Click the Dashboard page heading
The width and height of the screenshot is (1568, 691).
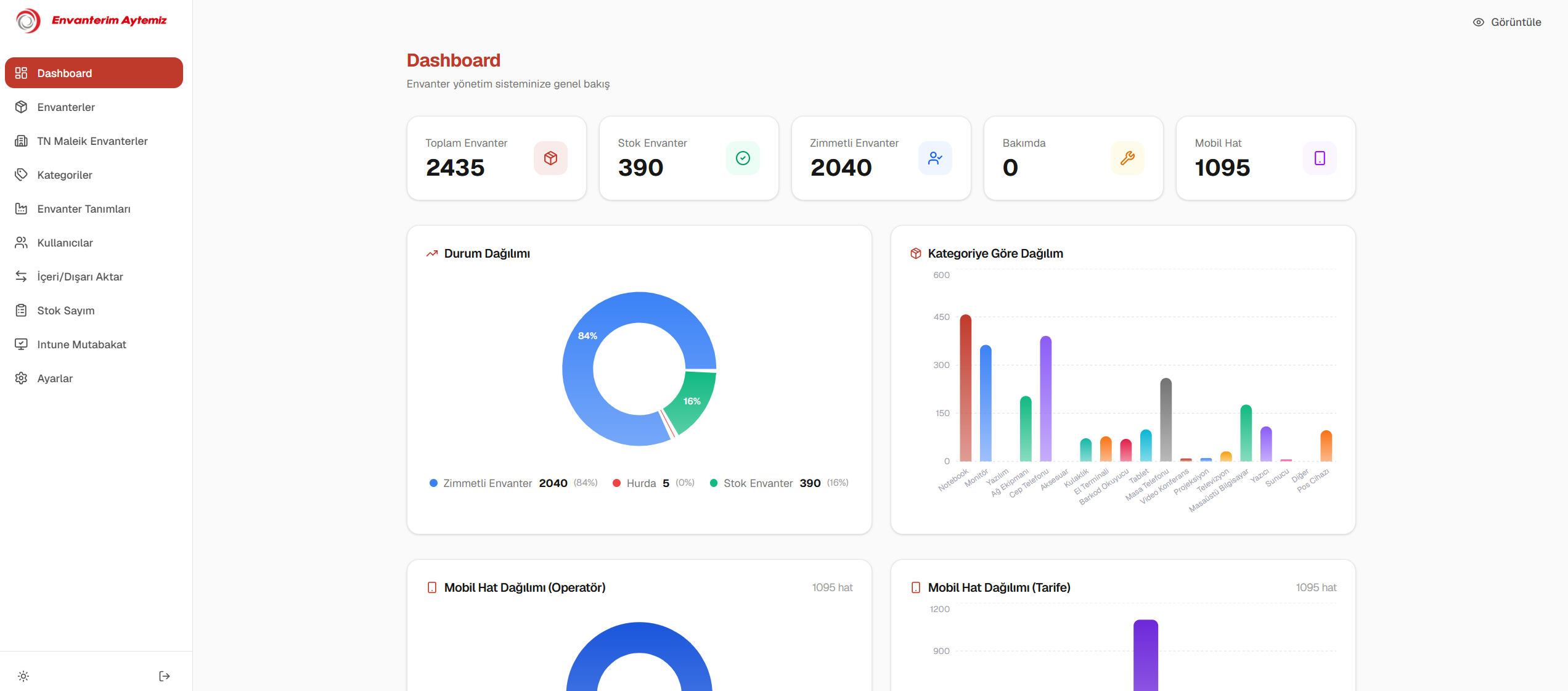[x=454, y=60]
